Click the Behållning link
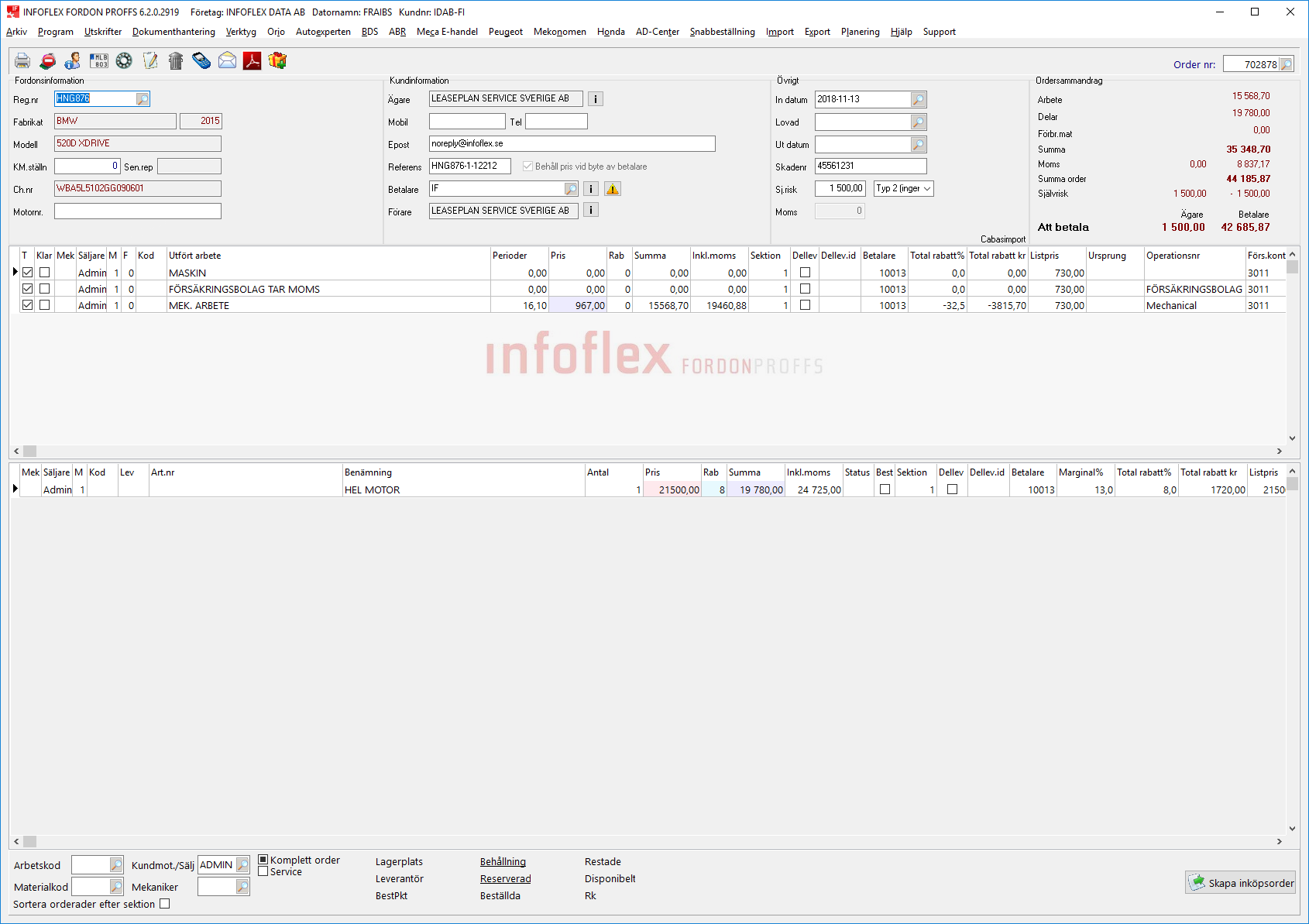This screenshot has height=924, width=1309. (503, 861)
